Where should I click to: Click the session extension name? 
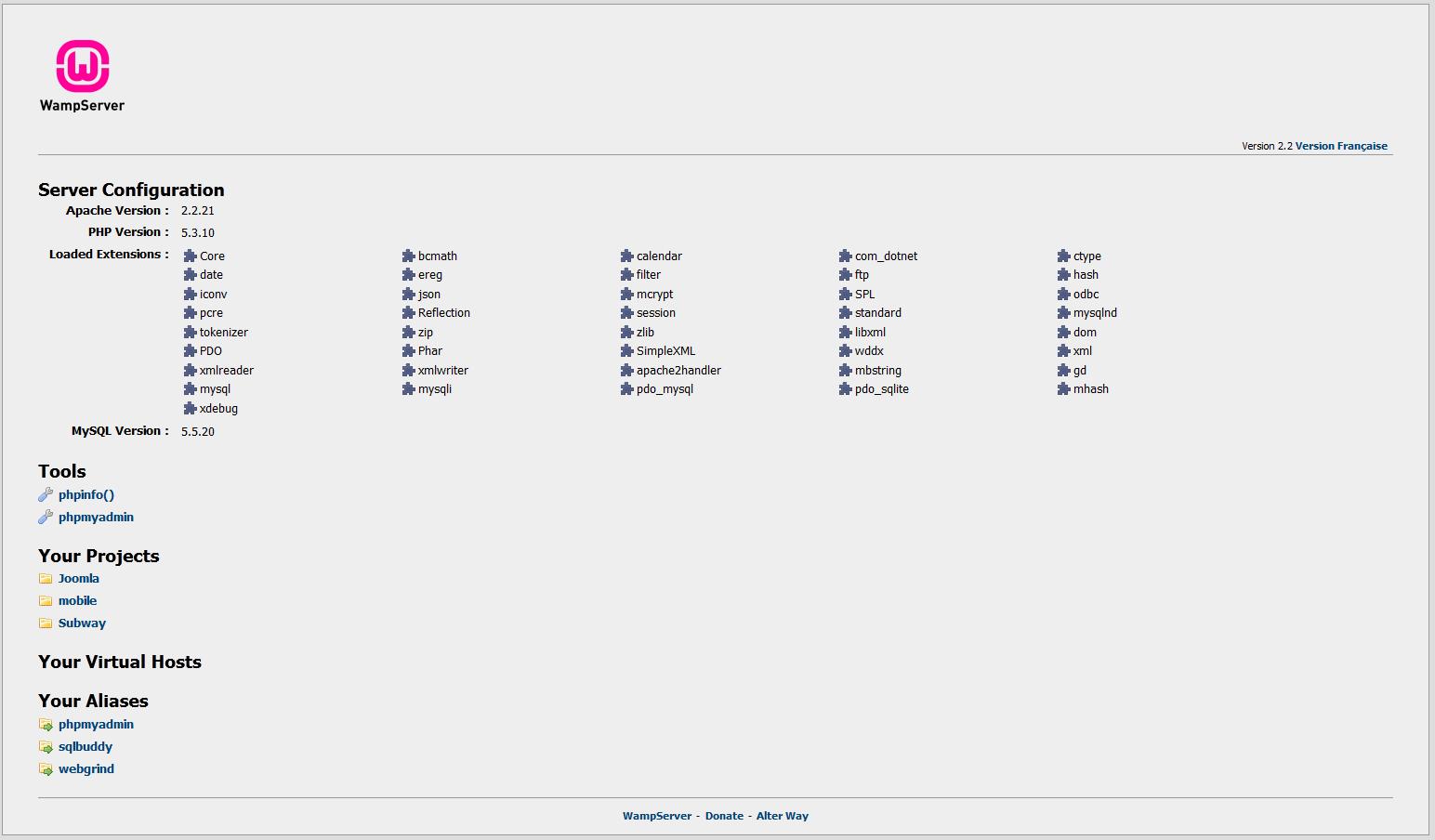coord(656,312)
